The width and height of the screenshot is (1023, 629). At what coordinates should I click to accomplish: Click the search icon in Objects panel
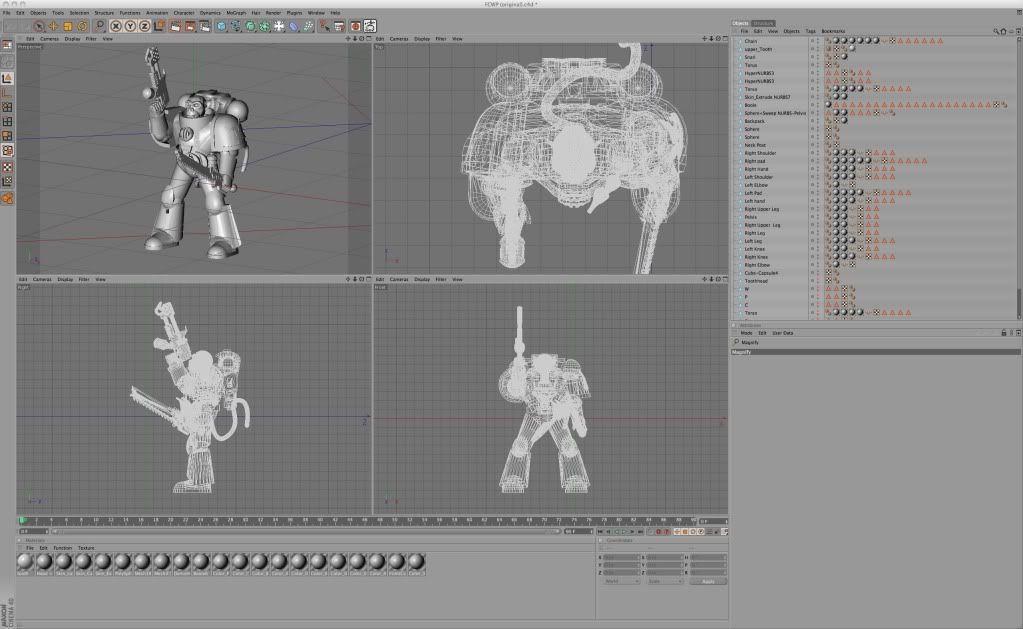996,31
